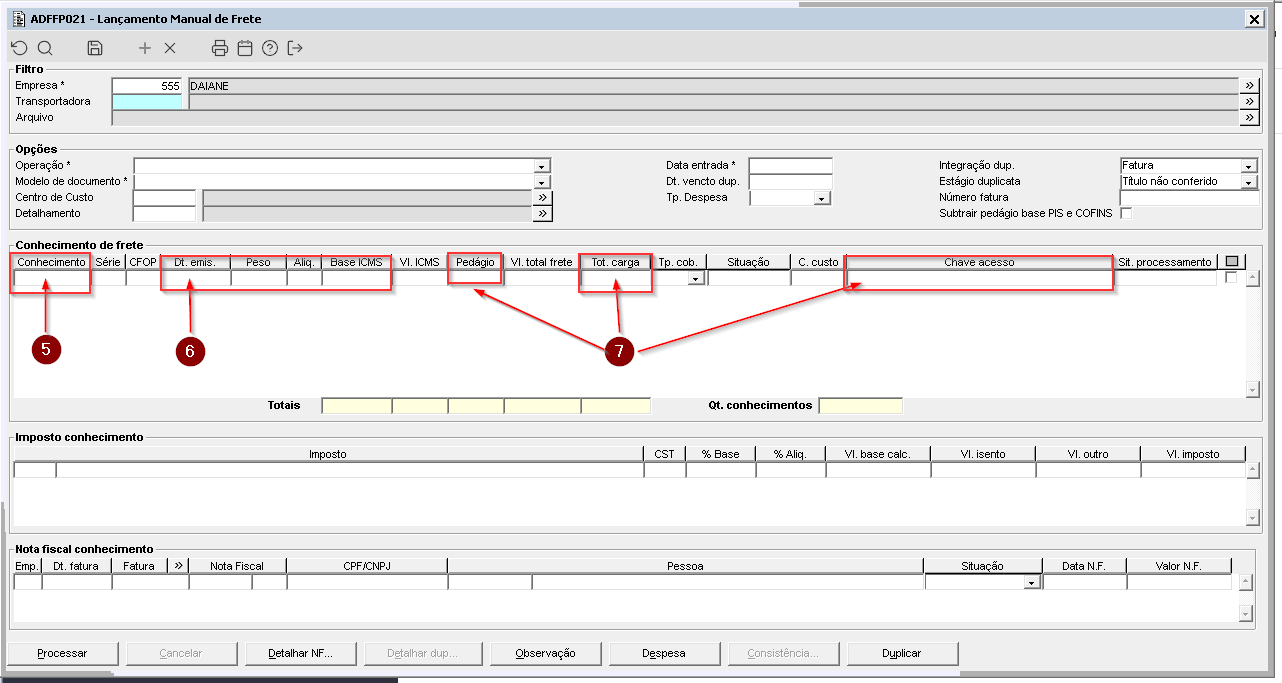Image resolution: width=1282 pixels, height=683 pixels.
Task: Click the undo/refresh arrow toolbar icon
Action: [x=19, y=48]
